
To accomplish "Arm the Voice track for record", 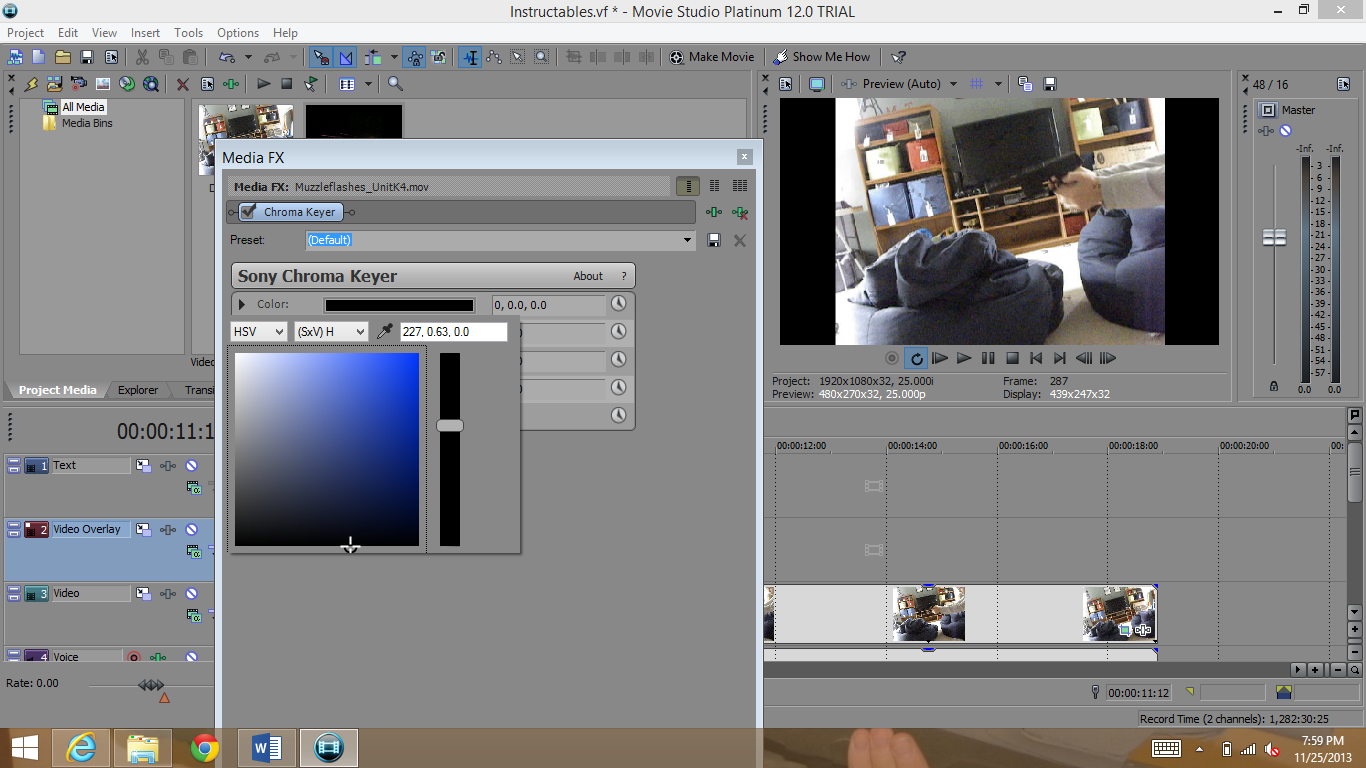I will [x=134, y=657].
